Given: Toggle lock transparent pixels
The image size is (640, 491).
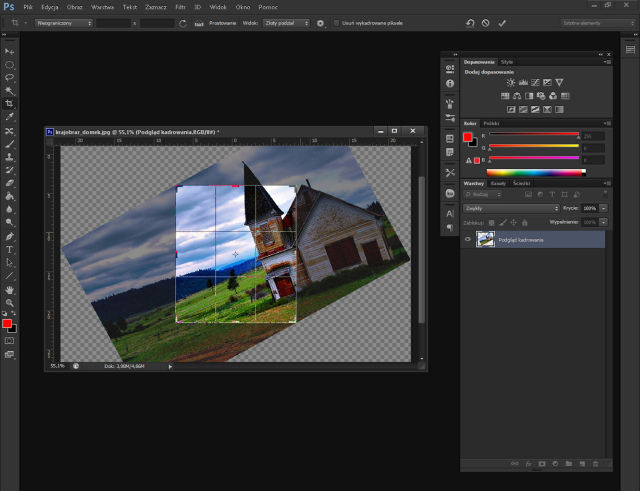Looking at the screenshot, I should click(x=491, y=222).
